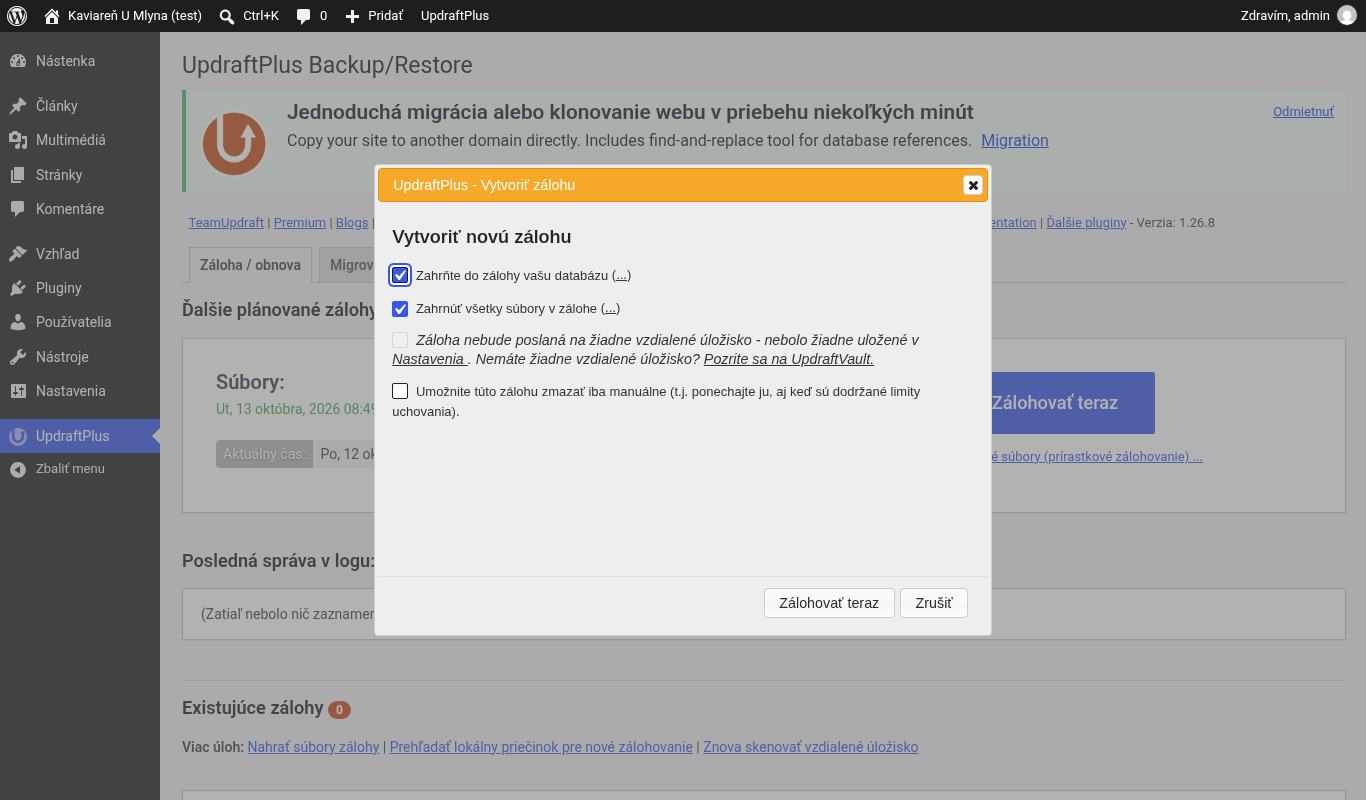Screen dimensions: 1366x800
Task: Uncheck include database in backup checkbox
Action: click(x=400, y=275)
